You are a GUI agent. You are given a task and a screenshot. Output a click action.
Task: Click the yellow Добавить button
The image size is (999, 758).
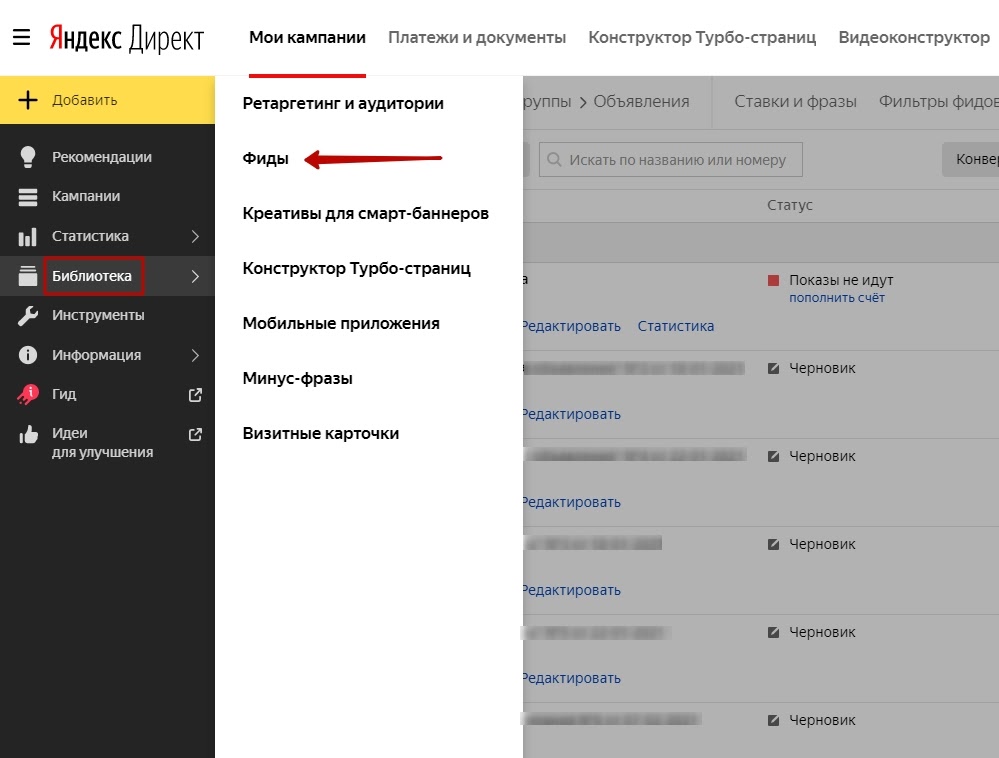[107, 100]
